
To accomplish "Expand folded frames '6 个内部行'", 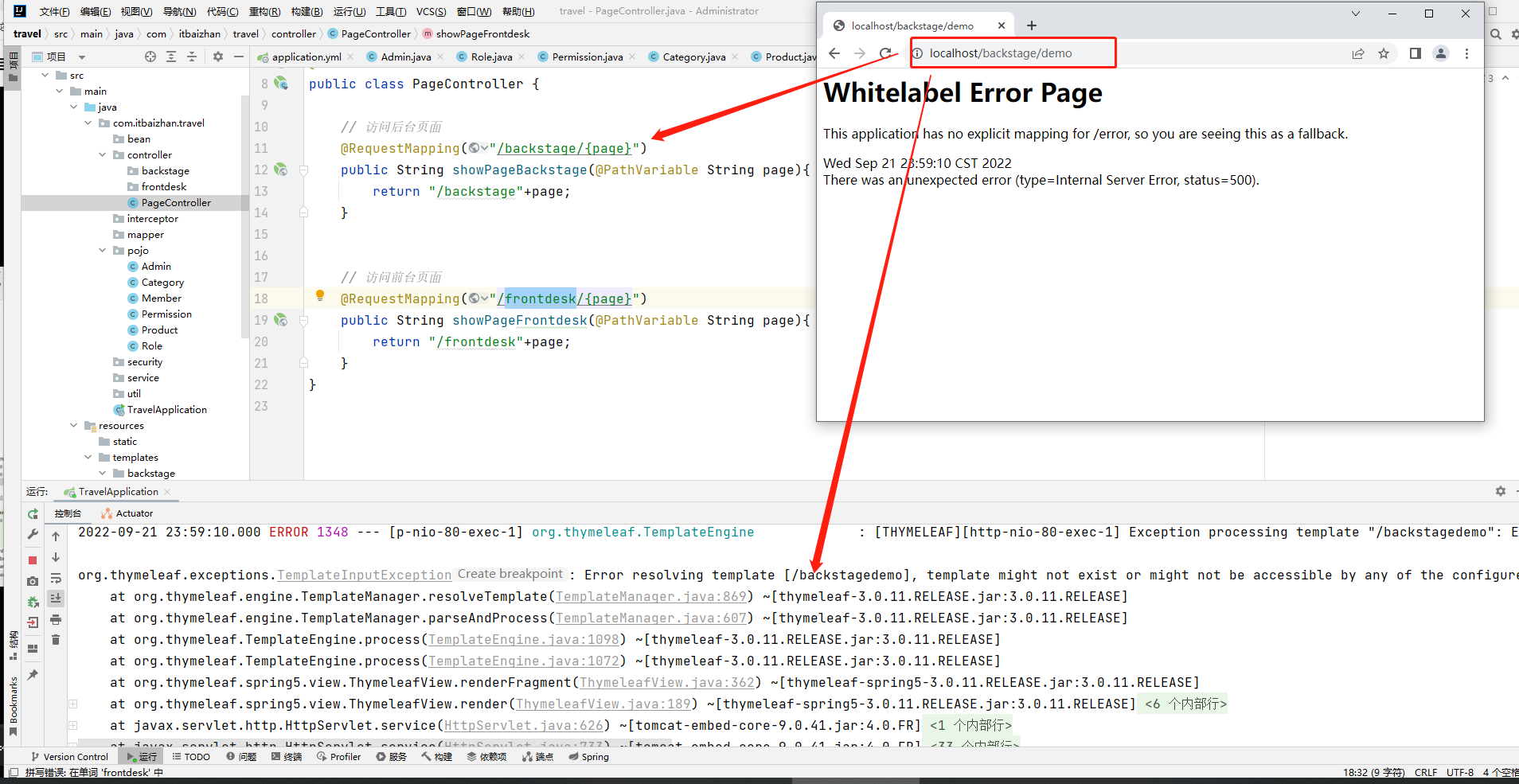I will click(1185, 704).
